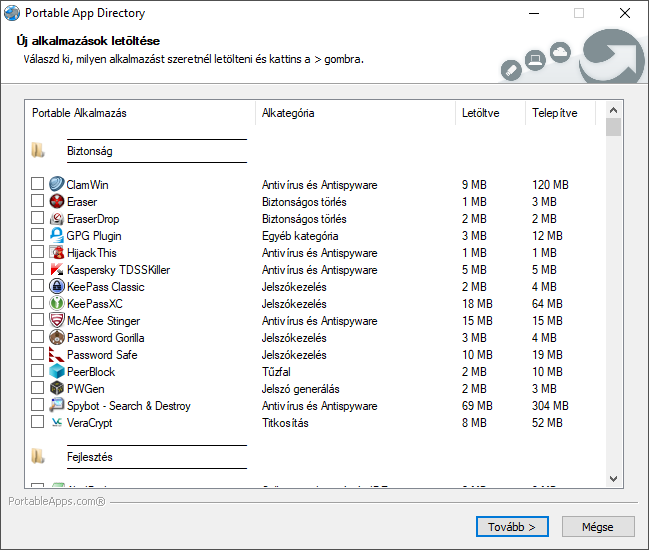Check the VeraCrypt checkbox
The height and width of the screenshot is (550, 649).
37,422
